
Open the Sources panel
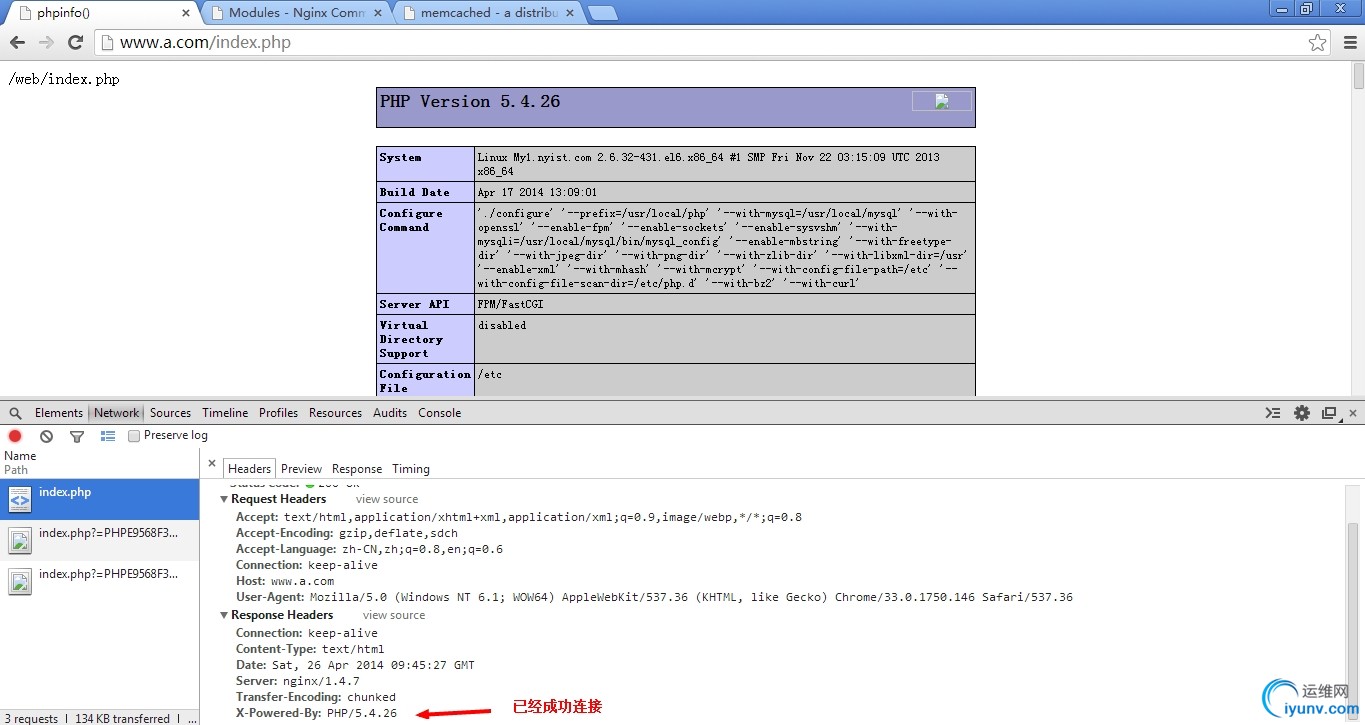(170, 413)
